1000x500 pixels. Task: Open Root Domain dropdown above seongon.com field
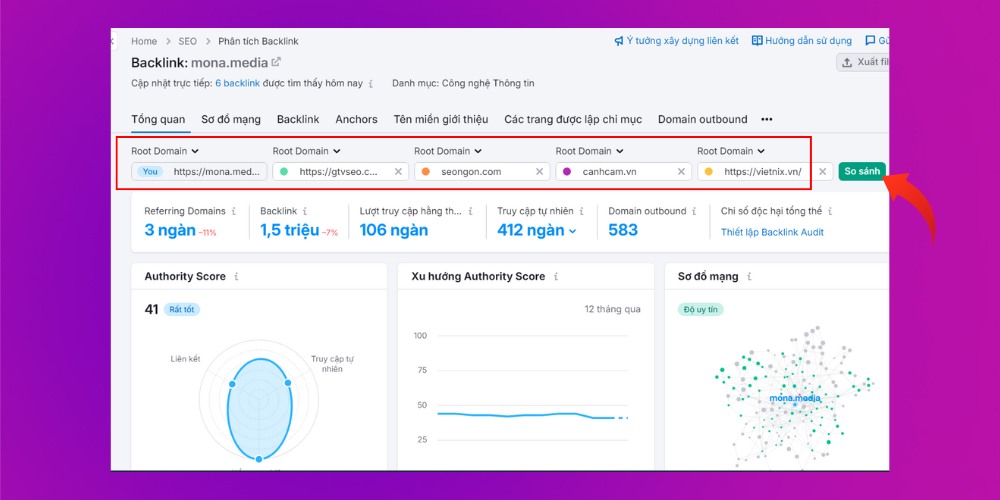tap(448, 151)
